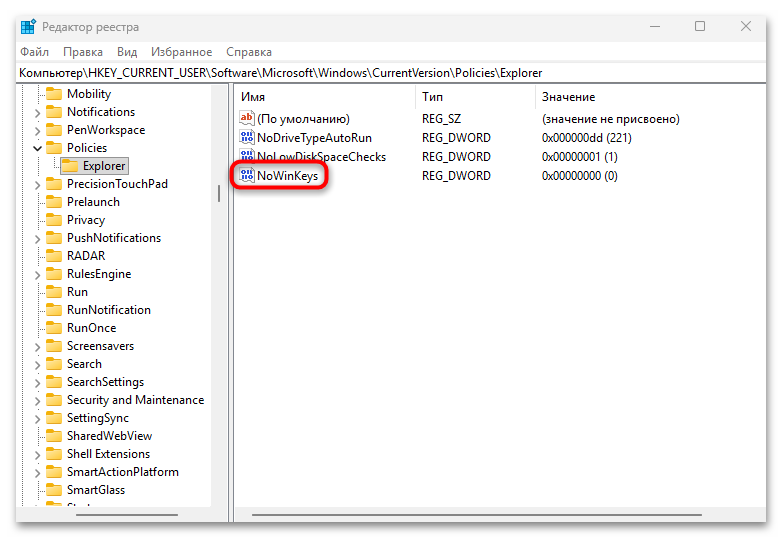782x538 pixels.
Task: Open the Справка menu
Action: point(249,52)
